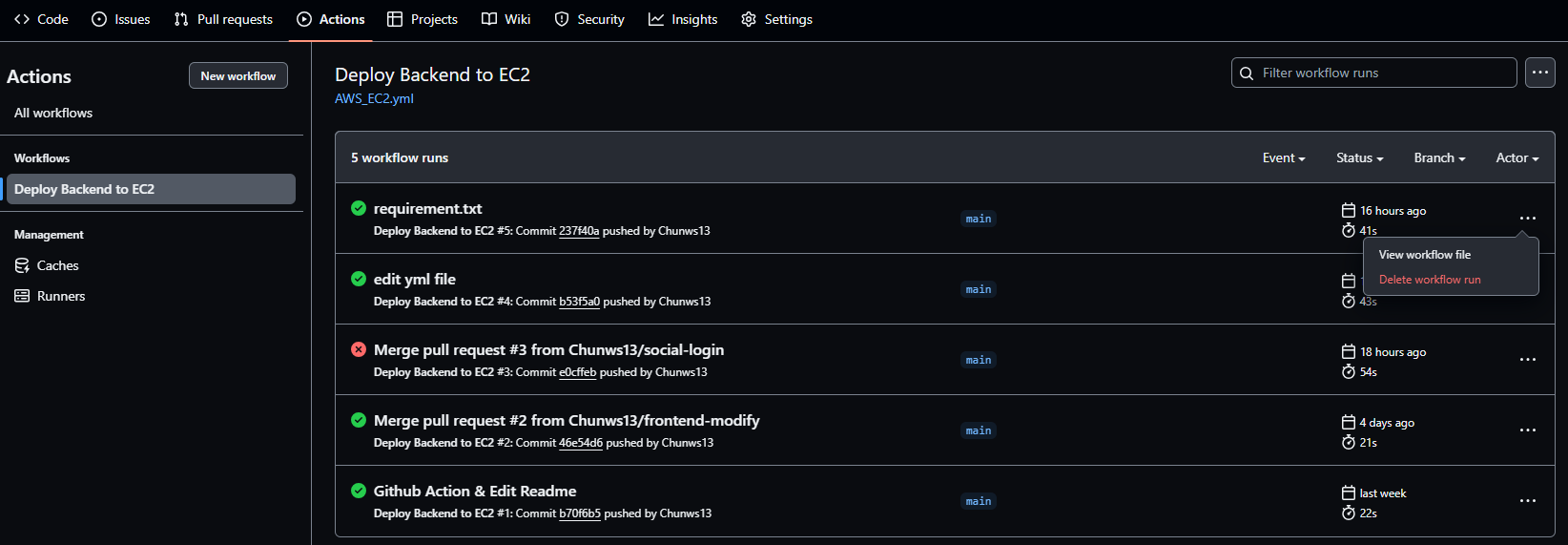Focus the Filter workflow runs search field
This screenshot has height=545, width=1568.
[x=1373, y=73]
